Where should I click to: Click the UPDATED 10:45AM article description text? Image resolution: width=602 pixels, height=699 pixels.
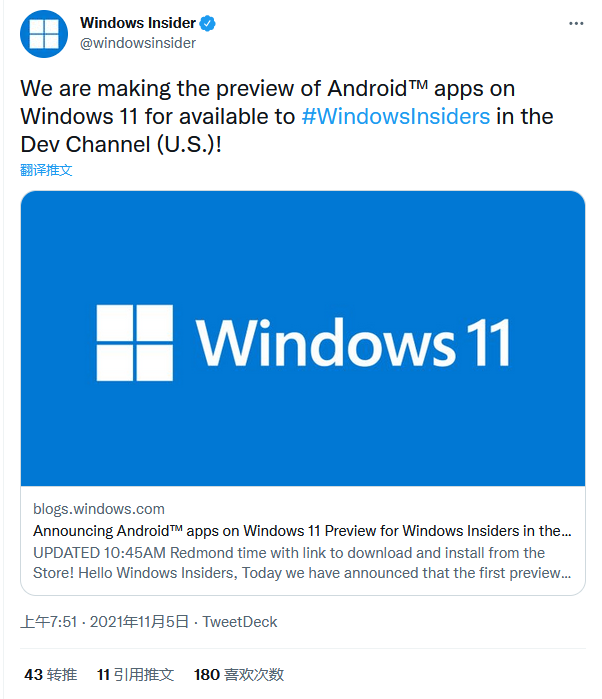[302, 563]
